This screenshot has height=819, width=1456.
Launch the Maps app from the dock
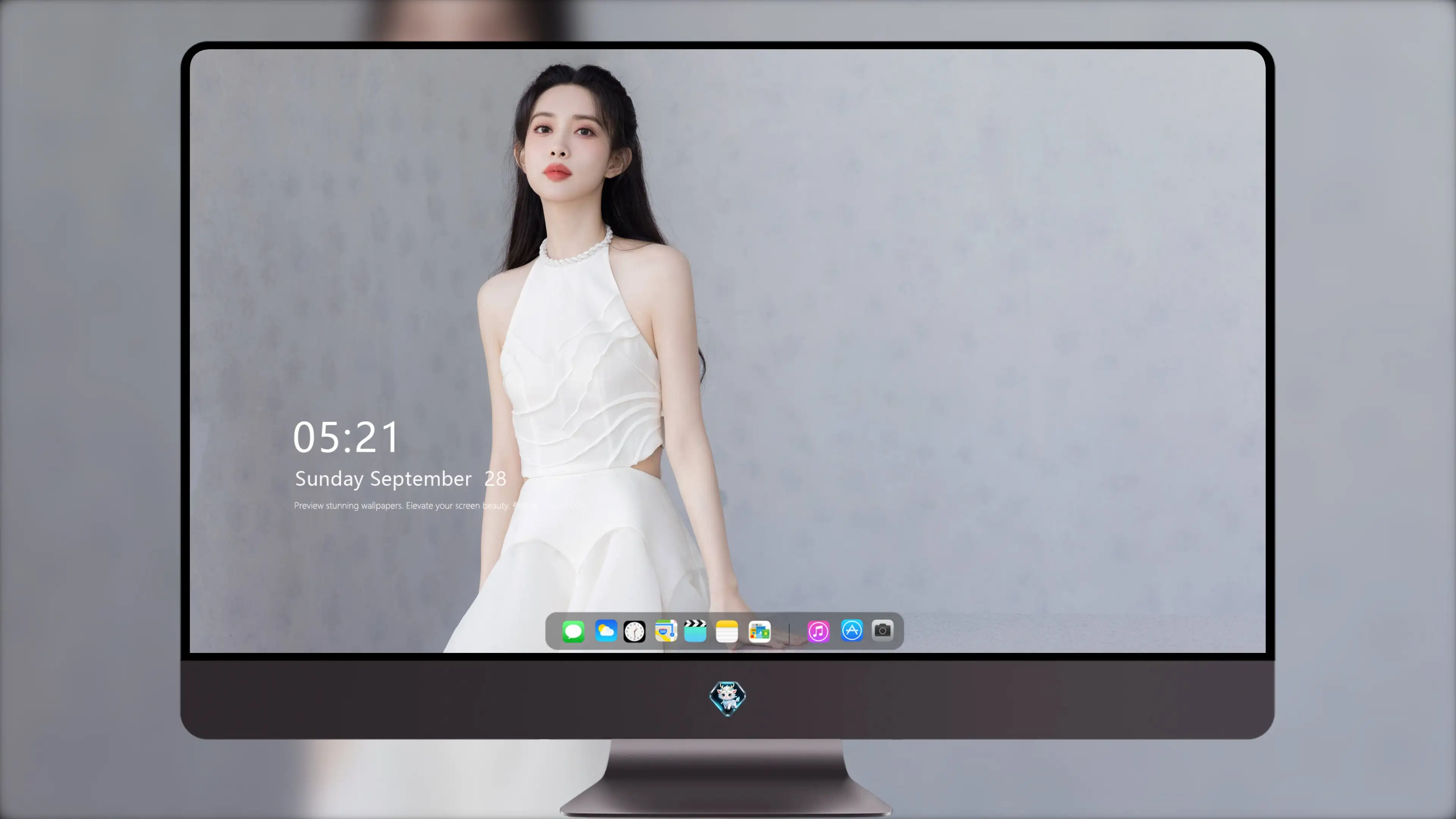(x=666, y=631)
